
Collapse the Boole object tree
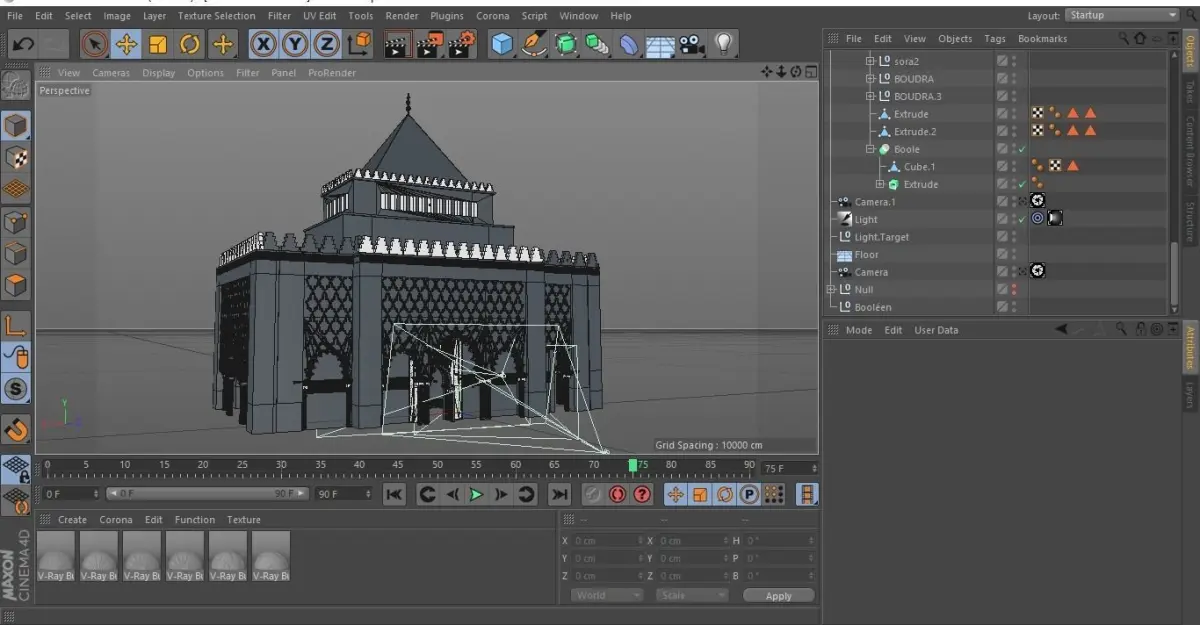870,149
